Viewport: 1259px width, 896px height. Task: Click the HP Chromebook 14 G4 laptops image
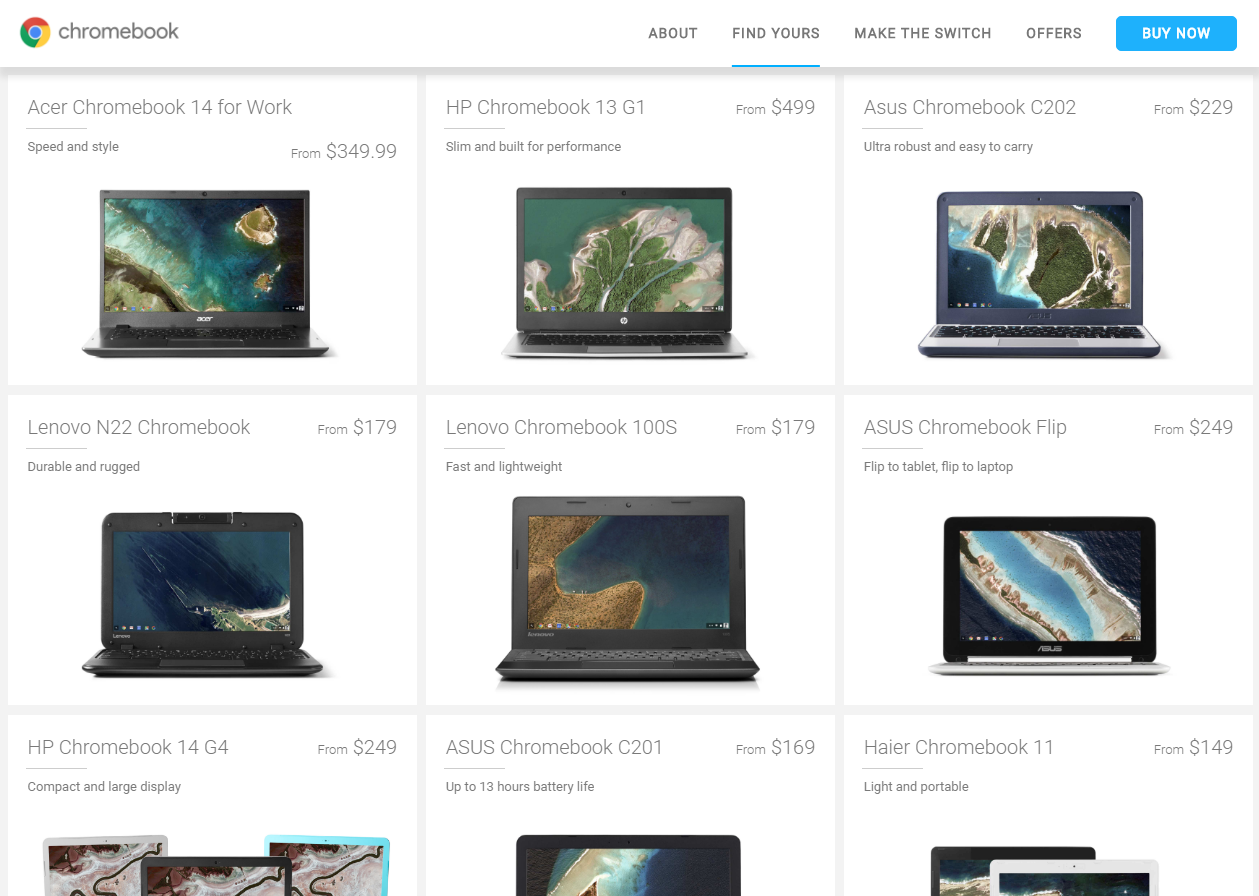click(x=216, y=865)
